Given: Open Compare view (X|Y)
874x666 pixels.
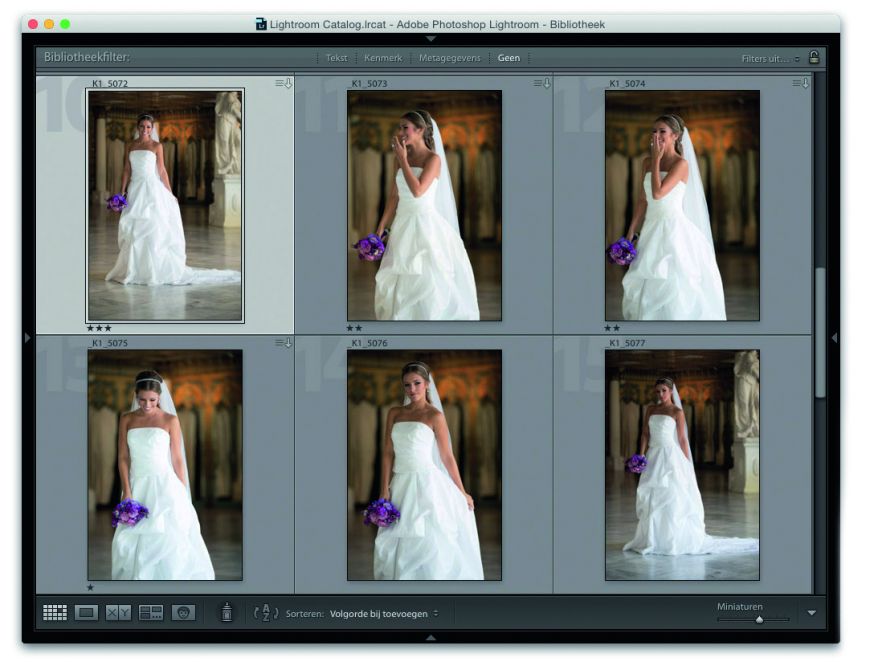Looking at the screenshot, I should (x=118, y=613).
